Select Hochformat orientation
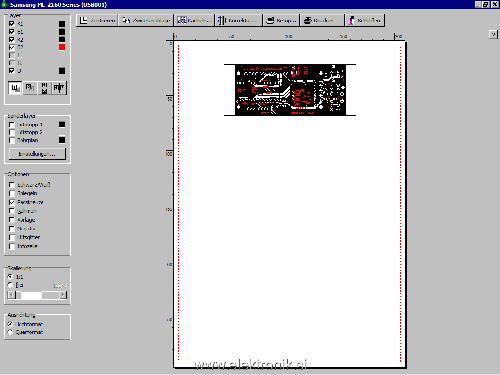Viewport: 500px width, 375px height. tap(11, 324)
